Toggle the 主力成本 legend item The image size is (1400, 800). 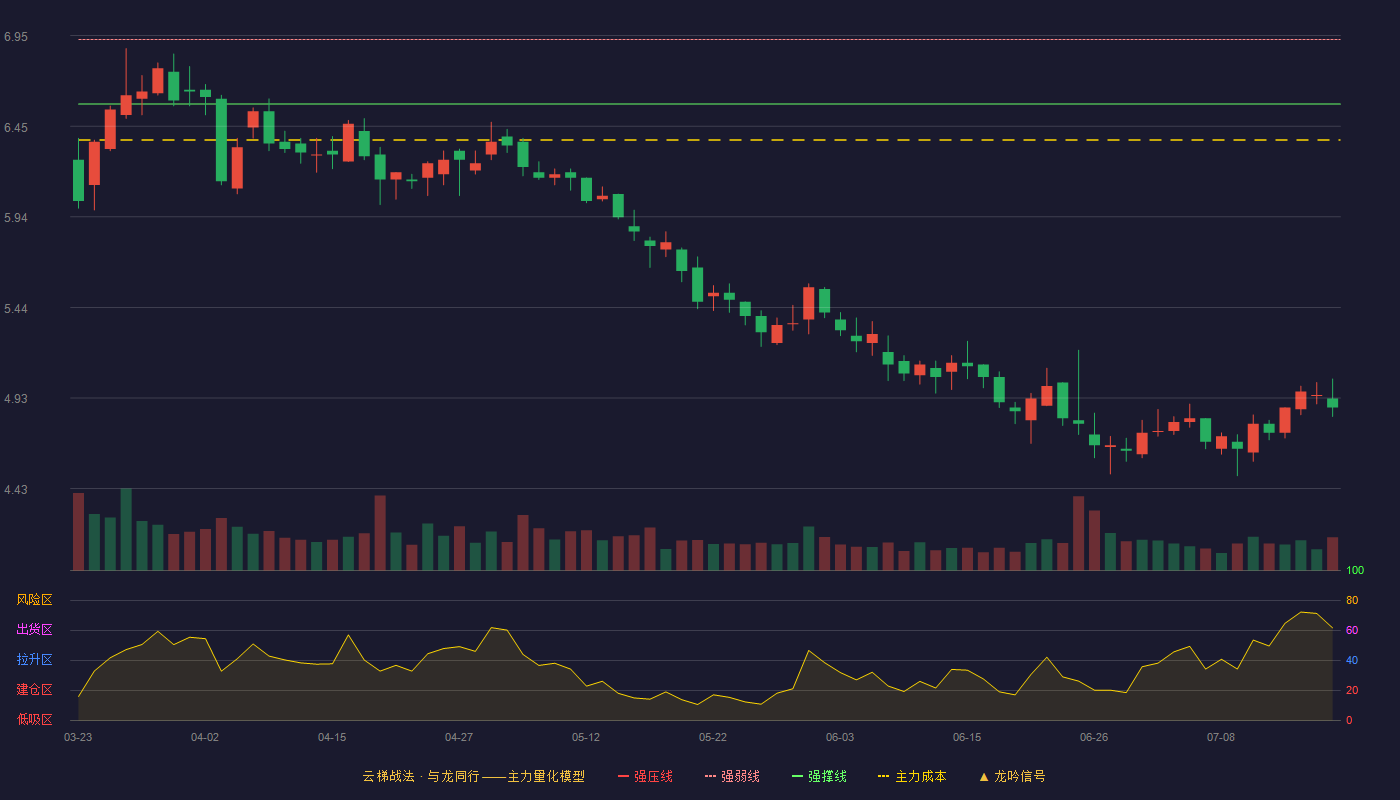click(912, 776)
